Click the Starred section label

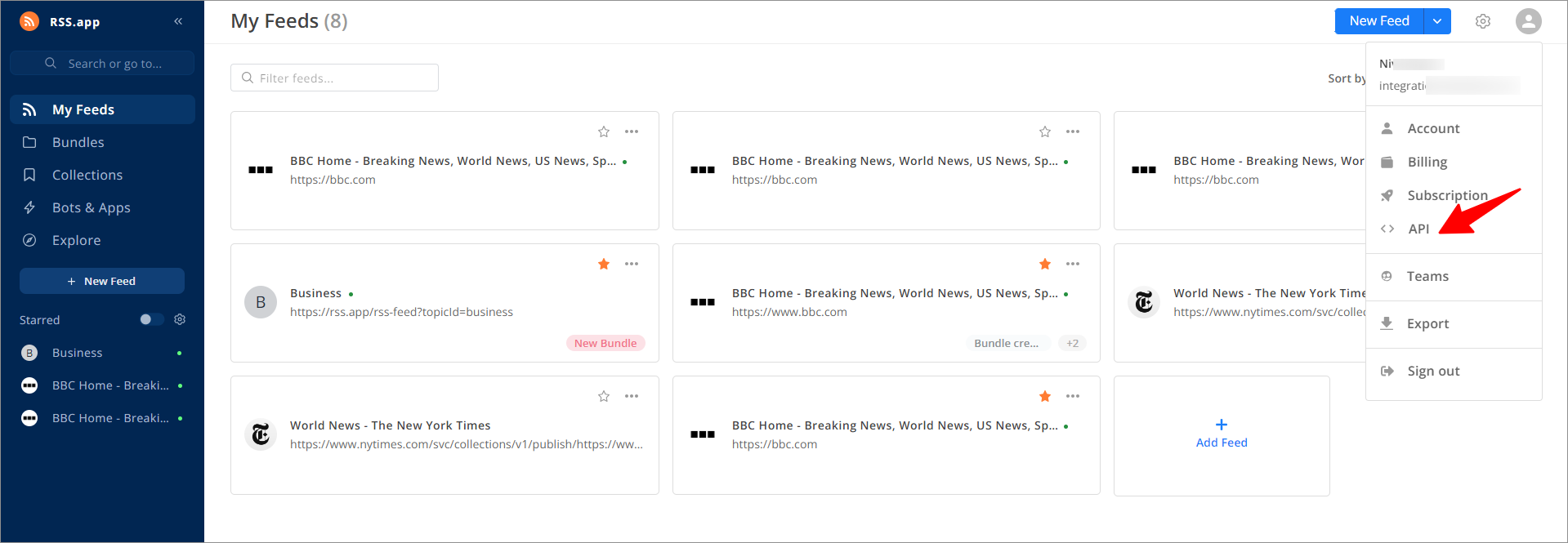coord(40,320)
